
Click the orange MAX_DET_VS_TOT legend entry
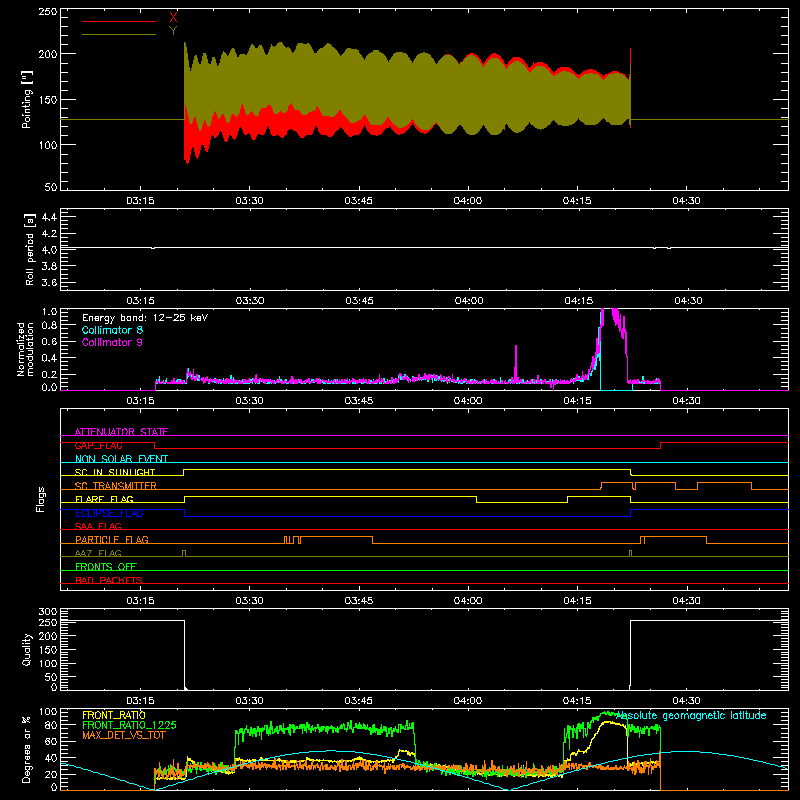click(124, 735)
